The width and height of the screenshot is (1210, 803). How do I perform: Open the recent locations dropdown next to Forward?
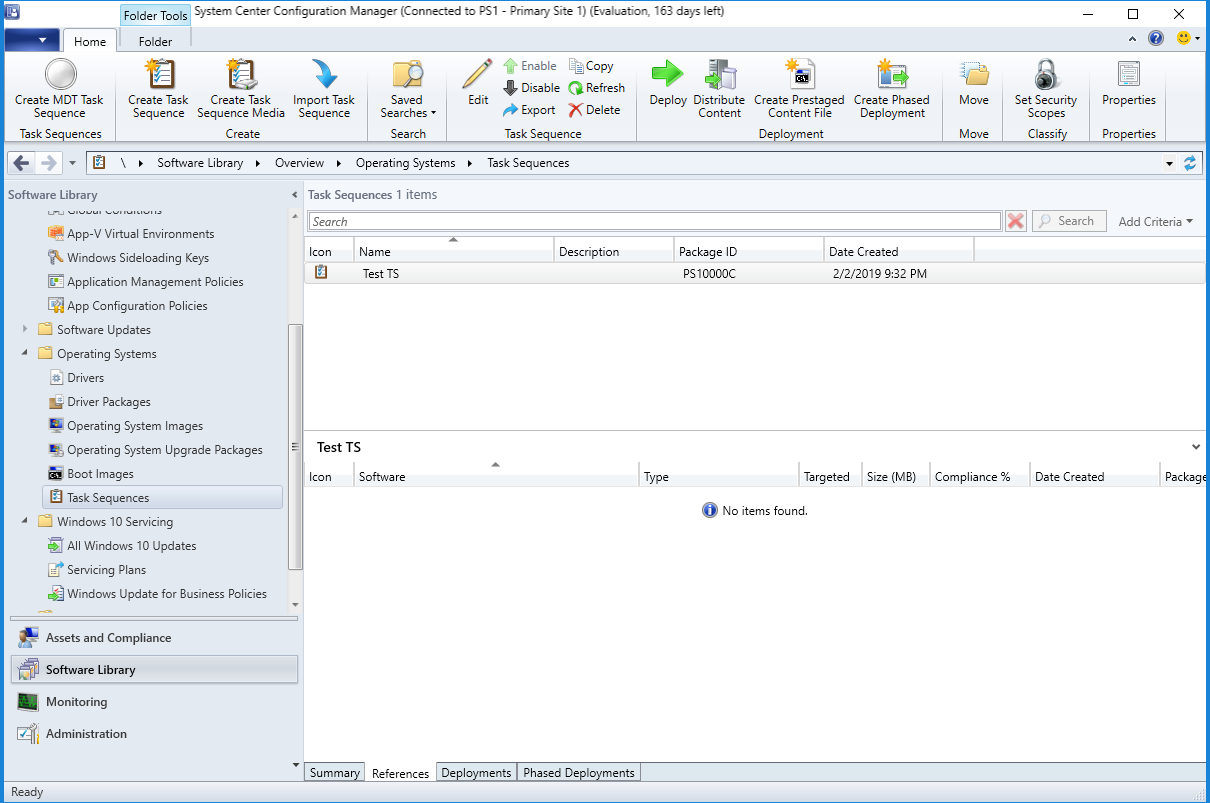73,163
